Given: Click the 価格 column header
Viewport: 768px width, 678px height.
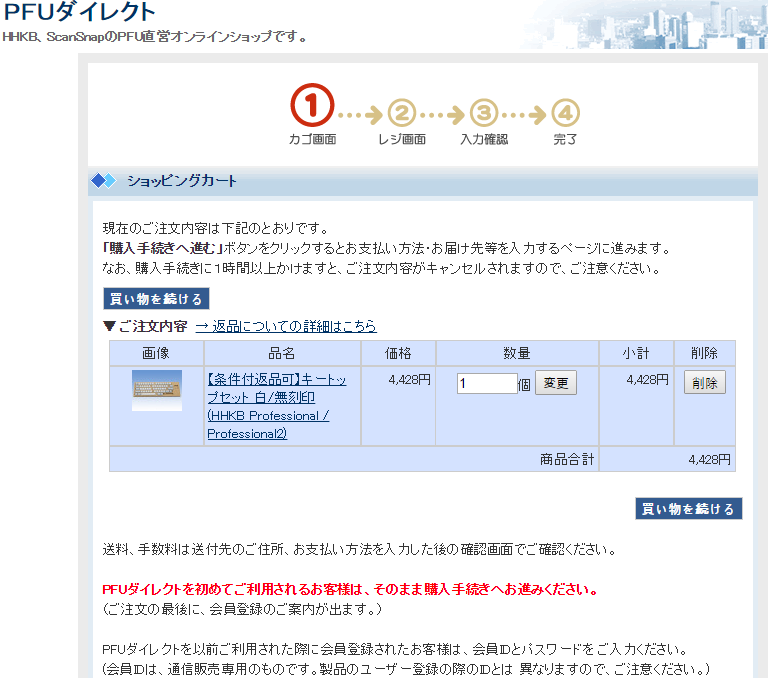Looking at the screenshot, I should click(x=398, y=353).
